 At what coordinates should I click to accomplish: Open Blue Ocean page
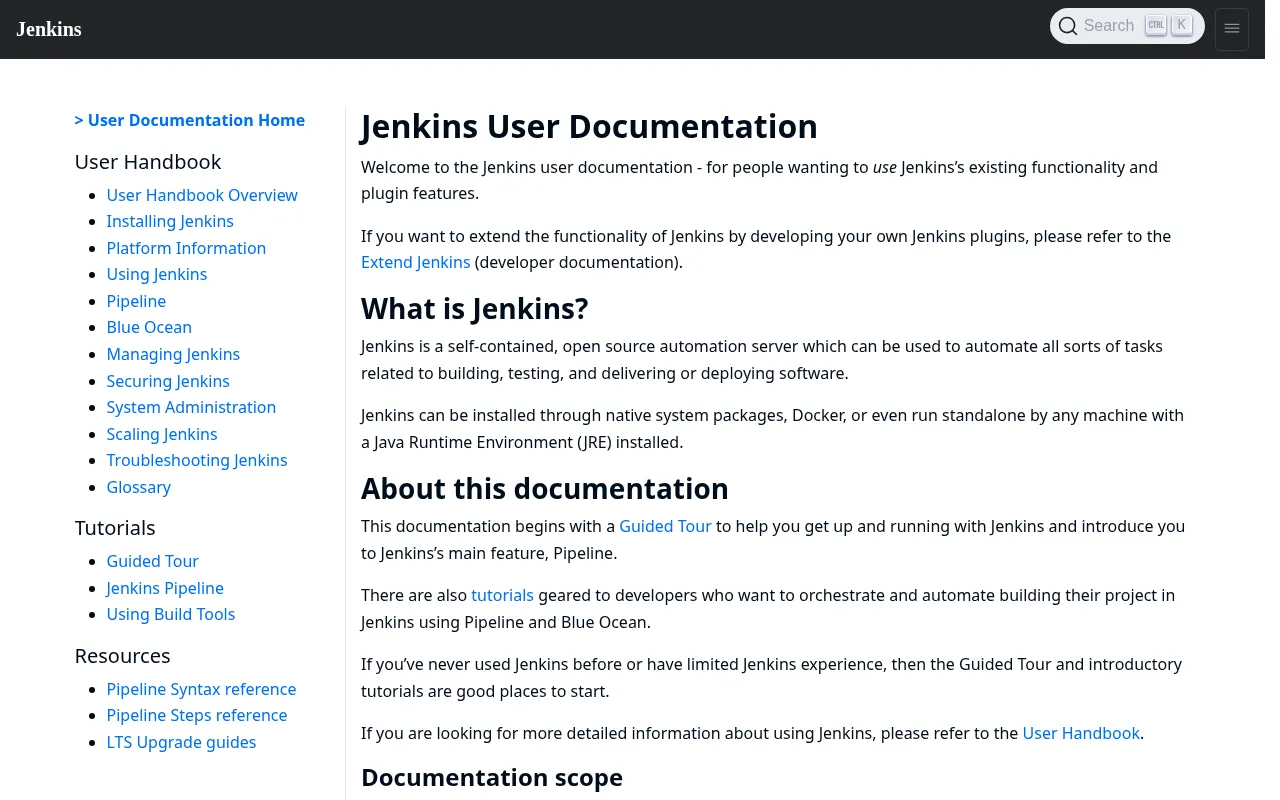point(149,327)
